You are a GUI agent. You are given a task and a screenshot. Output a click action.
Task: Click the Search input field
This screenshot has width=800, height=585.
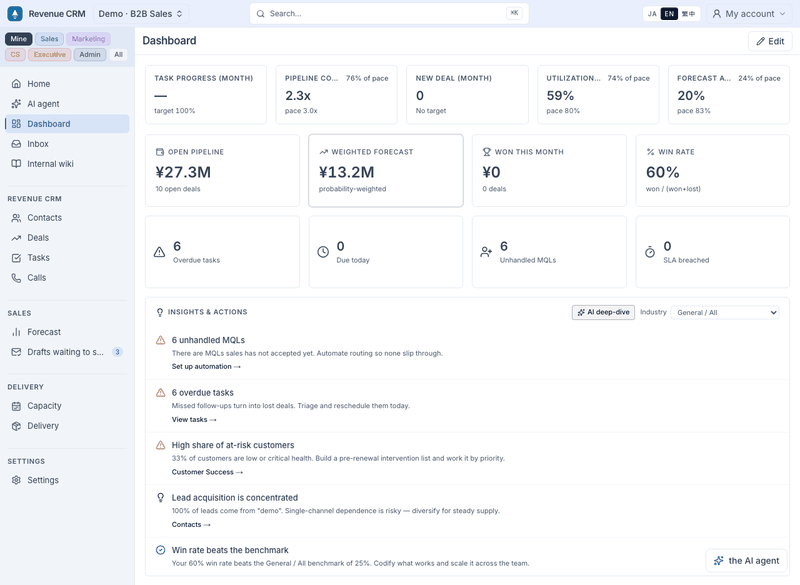389,14
